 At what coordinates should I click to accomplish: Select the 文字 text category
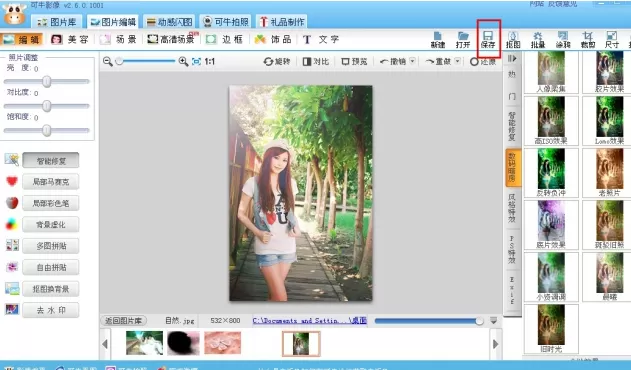pyautogui.click(x=321, y=39)
